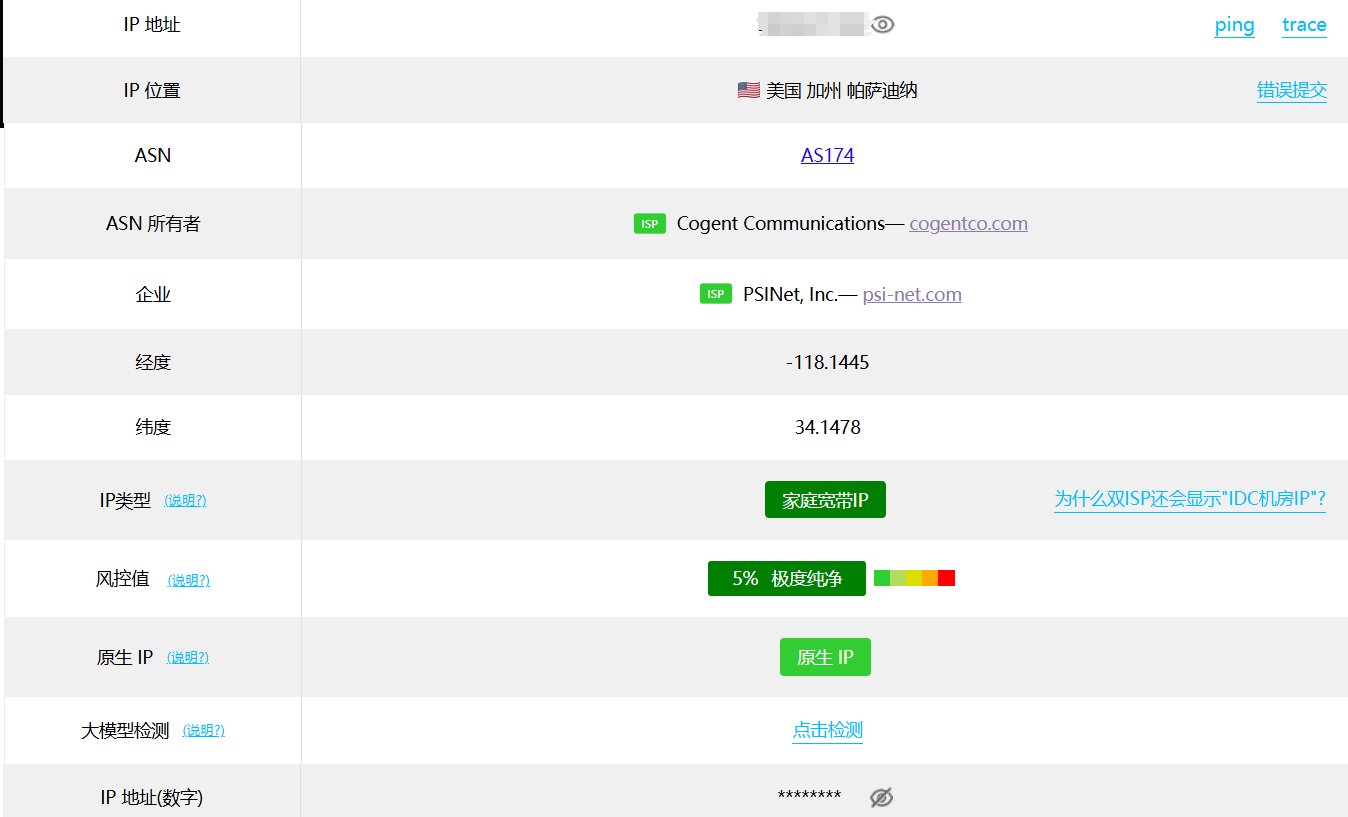Click the green 原生 IP badge

tap(825, 657)
